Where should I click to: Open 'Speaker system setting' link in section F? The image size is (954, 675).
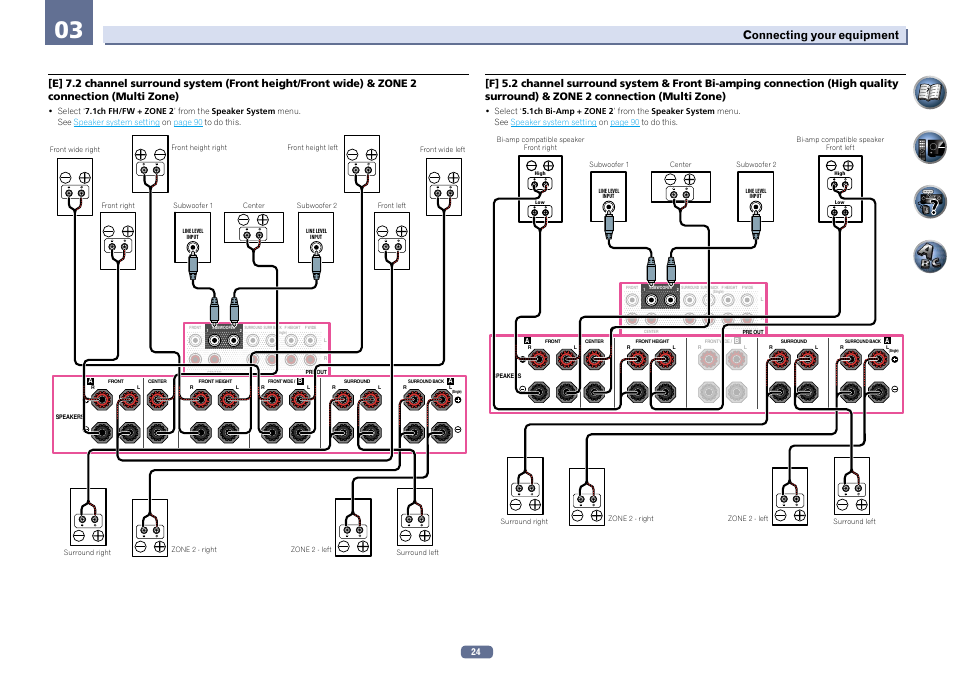pos(553,122)
